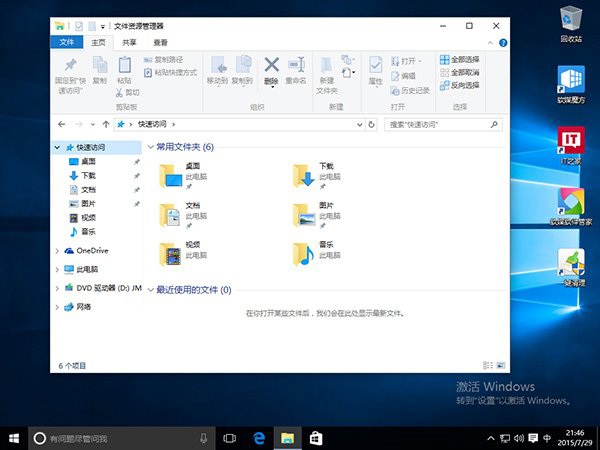Click 全部选择 (select all) in ribbon
The height and width of the screenshot is (450, 600).
(x=458, y=60)
